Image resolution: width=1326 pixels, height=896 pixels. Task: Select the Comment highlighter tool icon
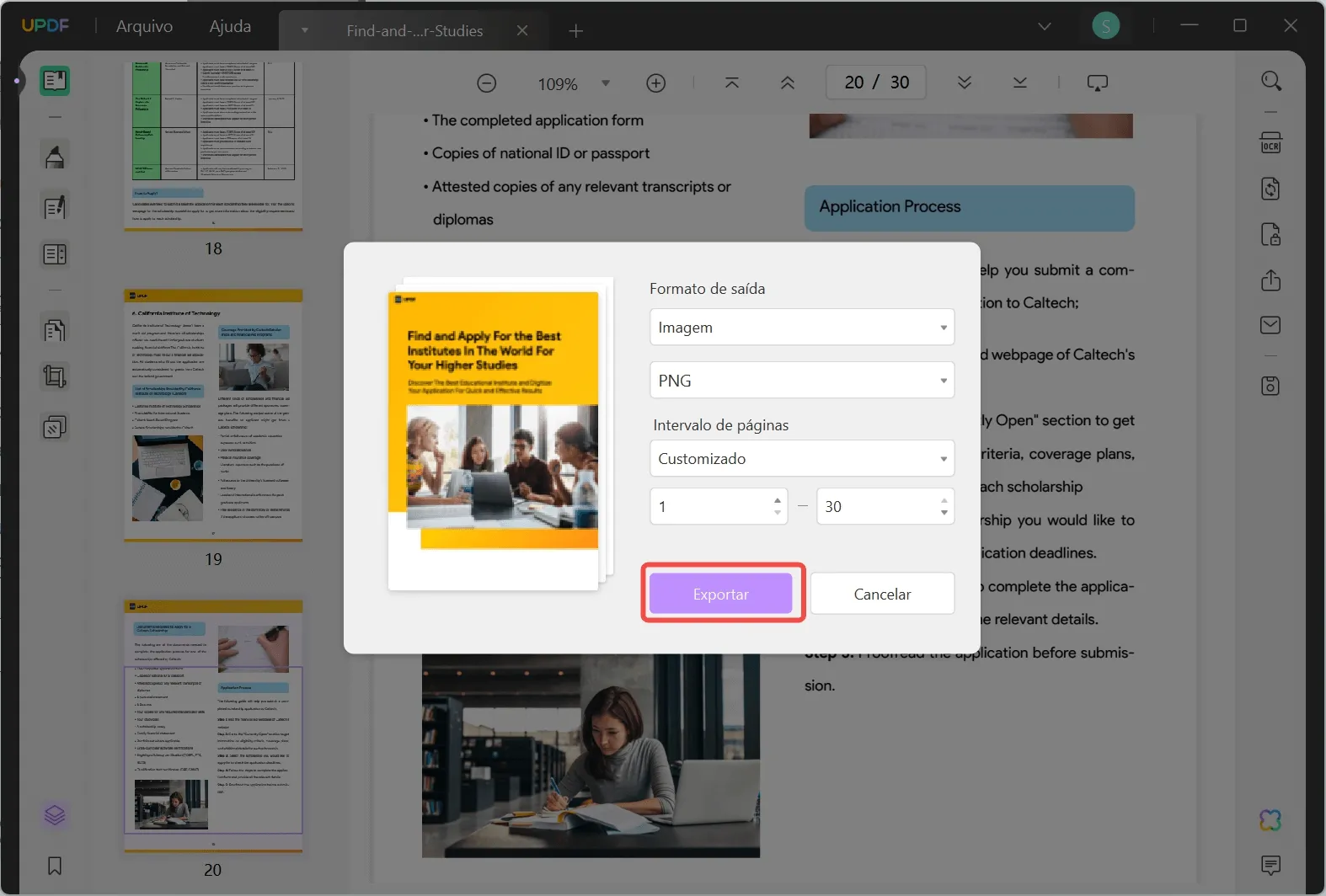[x=55, y=157]
